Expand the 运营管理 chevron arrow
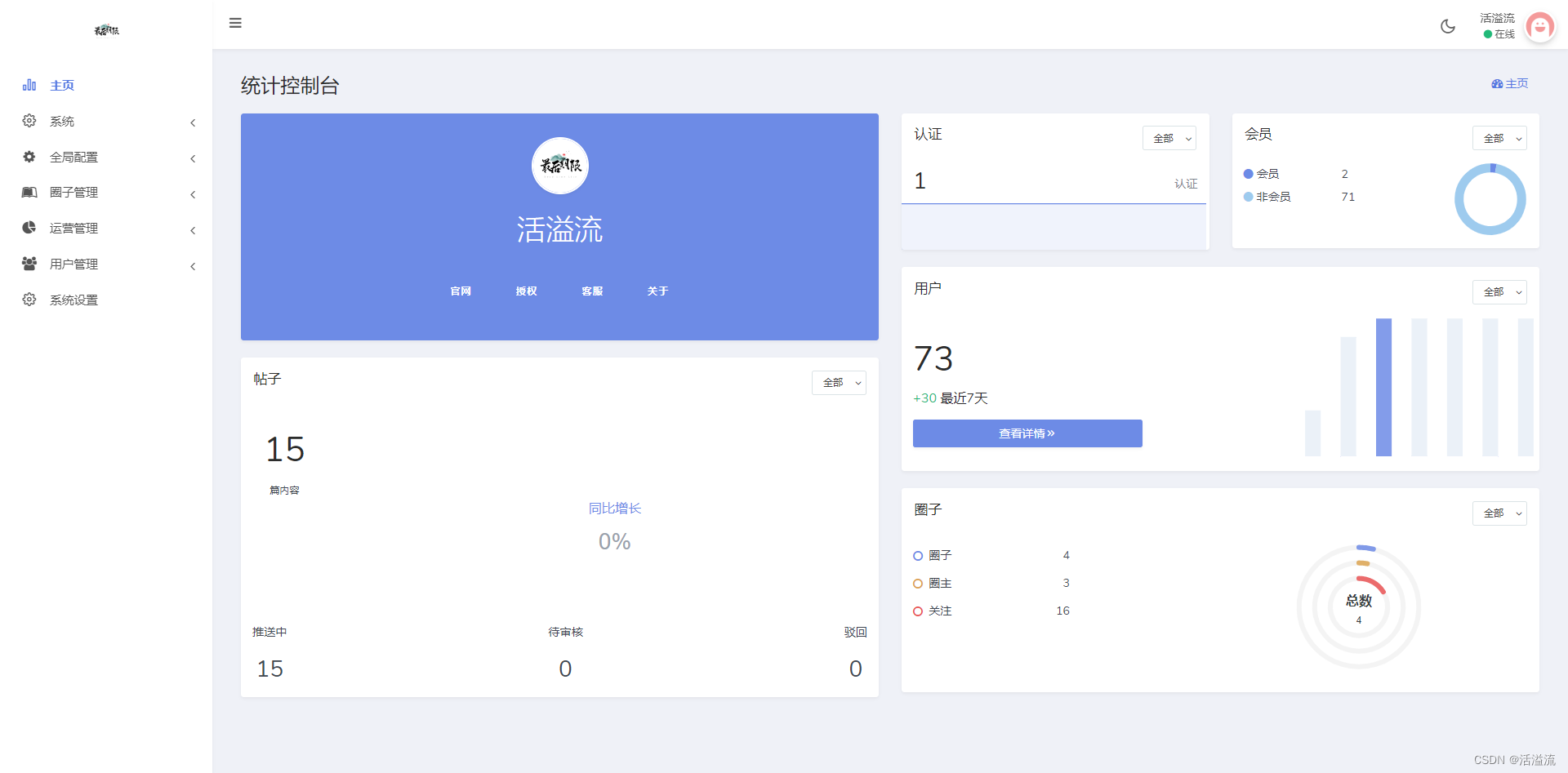1568x773 pixels. 193,231
